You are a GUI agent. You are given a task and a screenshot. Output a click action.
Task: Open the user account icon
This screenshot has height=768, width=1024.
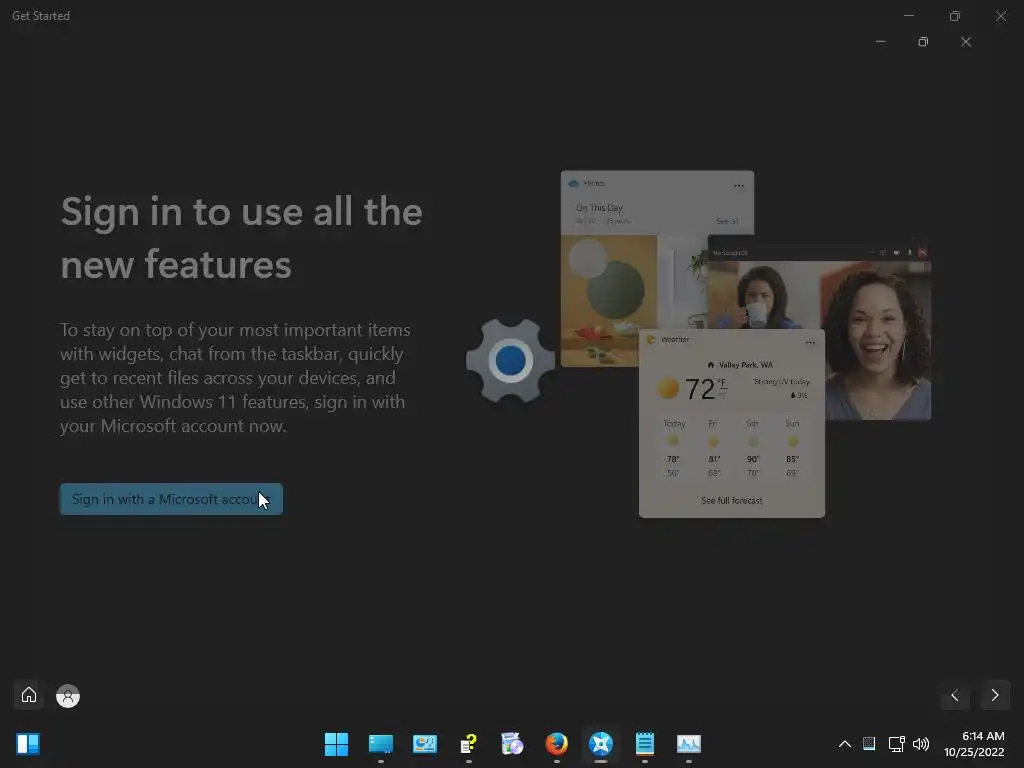click(x=68, y=696)
